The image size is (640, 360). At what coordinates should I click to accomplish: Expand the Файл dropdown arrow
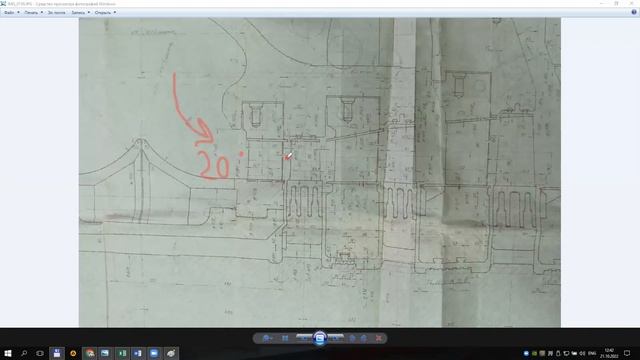[x=18, y=13]
